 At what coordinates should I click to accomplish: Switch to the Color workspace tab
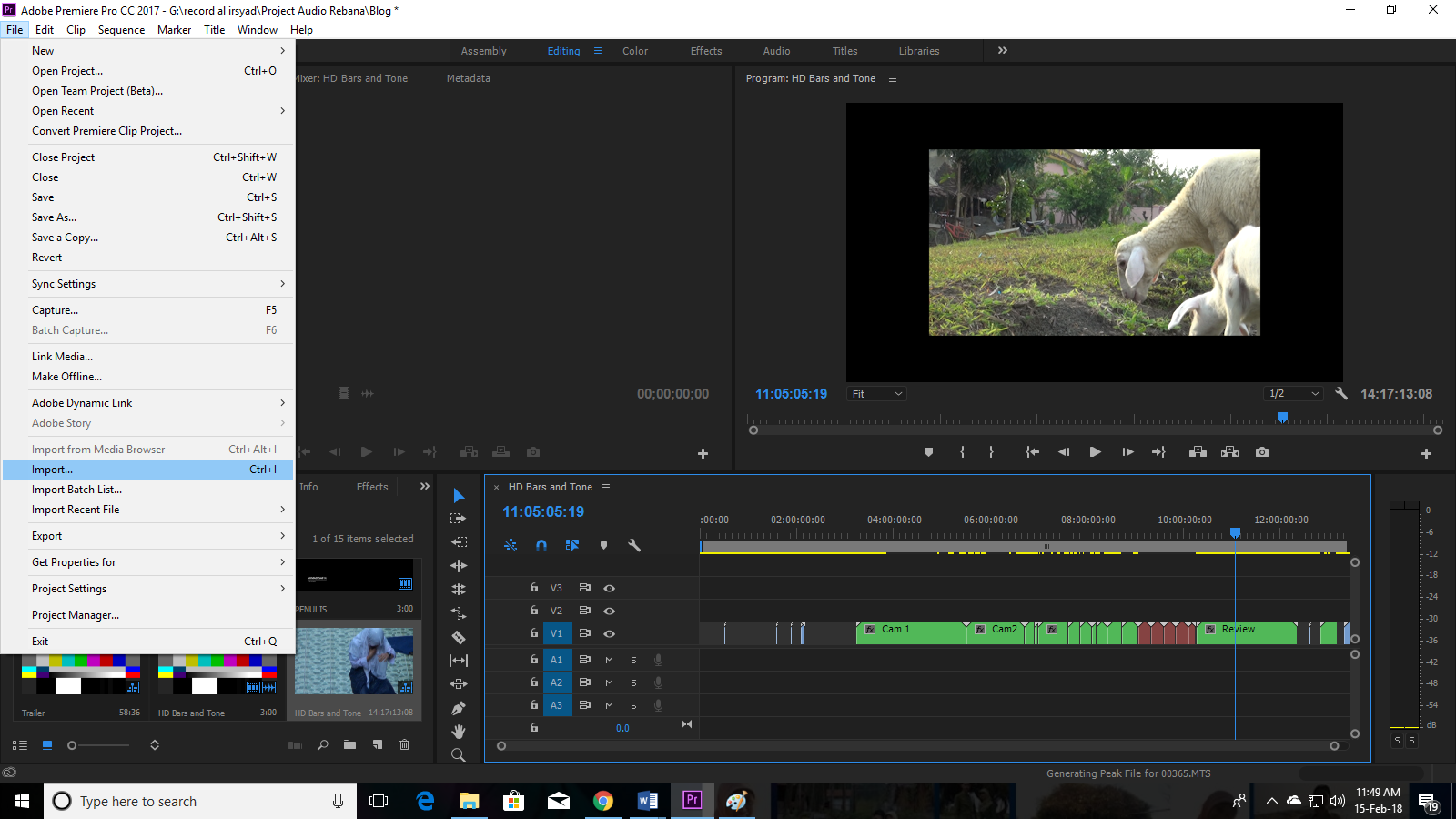pos(635,51)
